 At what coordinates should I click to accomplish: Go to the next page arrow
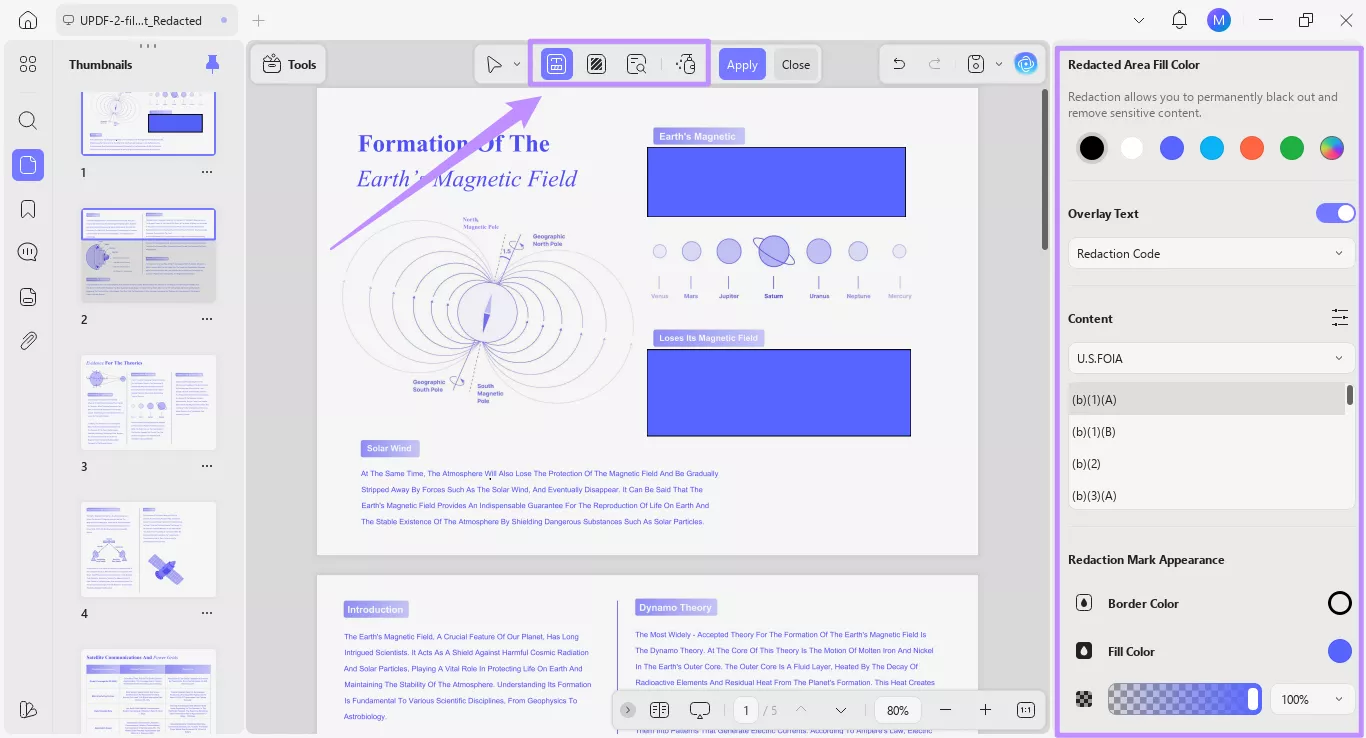[x=841, y=710]
